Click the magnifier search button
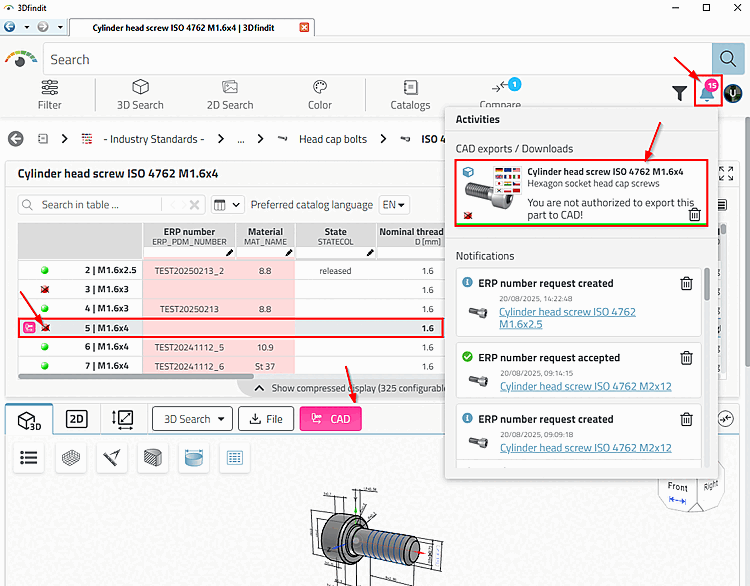750x586 pixels. [728, 59]
